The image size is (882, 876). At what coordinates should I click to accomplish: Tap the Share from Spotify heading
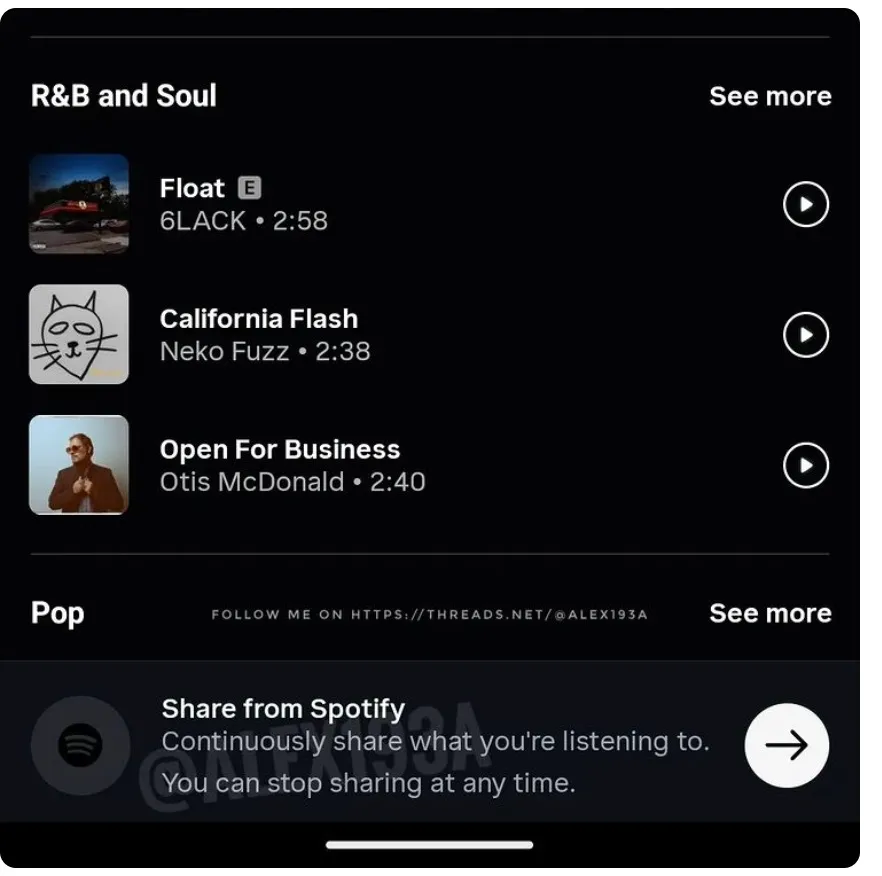coord(283,709)
